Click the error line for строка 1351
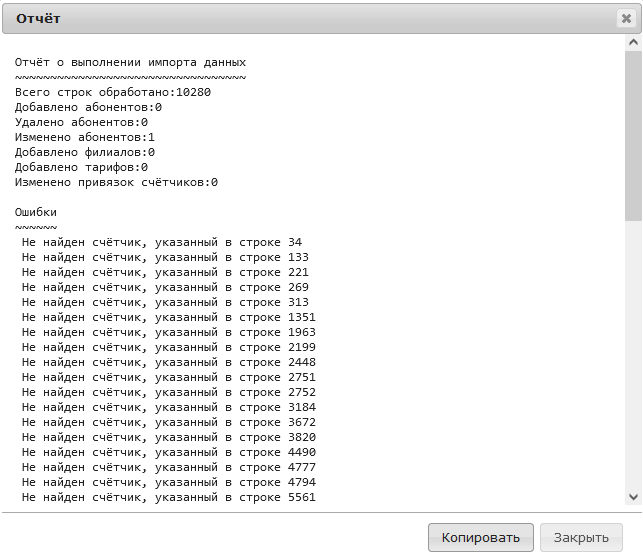This screenshot has height=557, width=643. pyautogui.click(x=168, y=317)
